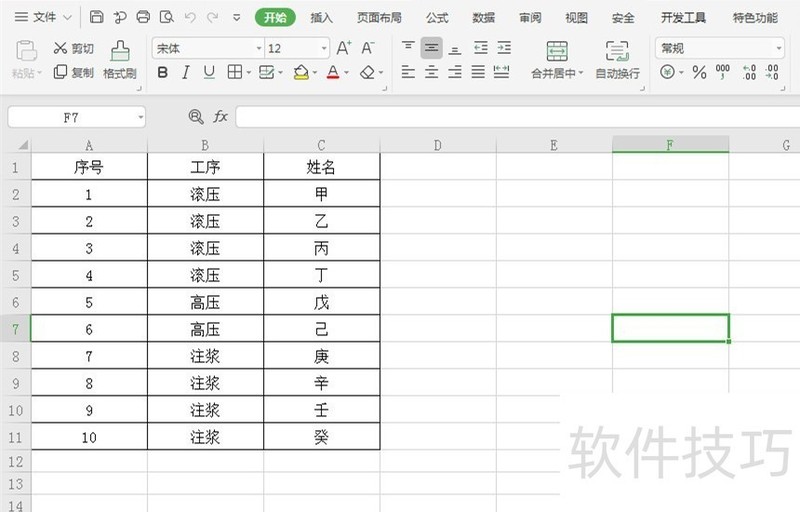800x512 pixels.
Task: Open the font size 12 dropdown
Action: click(324, 48)
